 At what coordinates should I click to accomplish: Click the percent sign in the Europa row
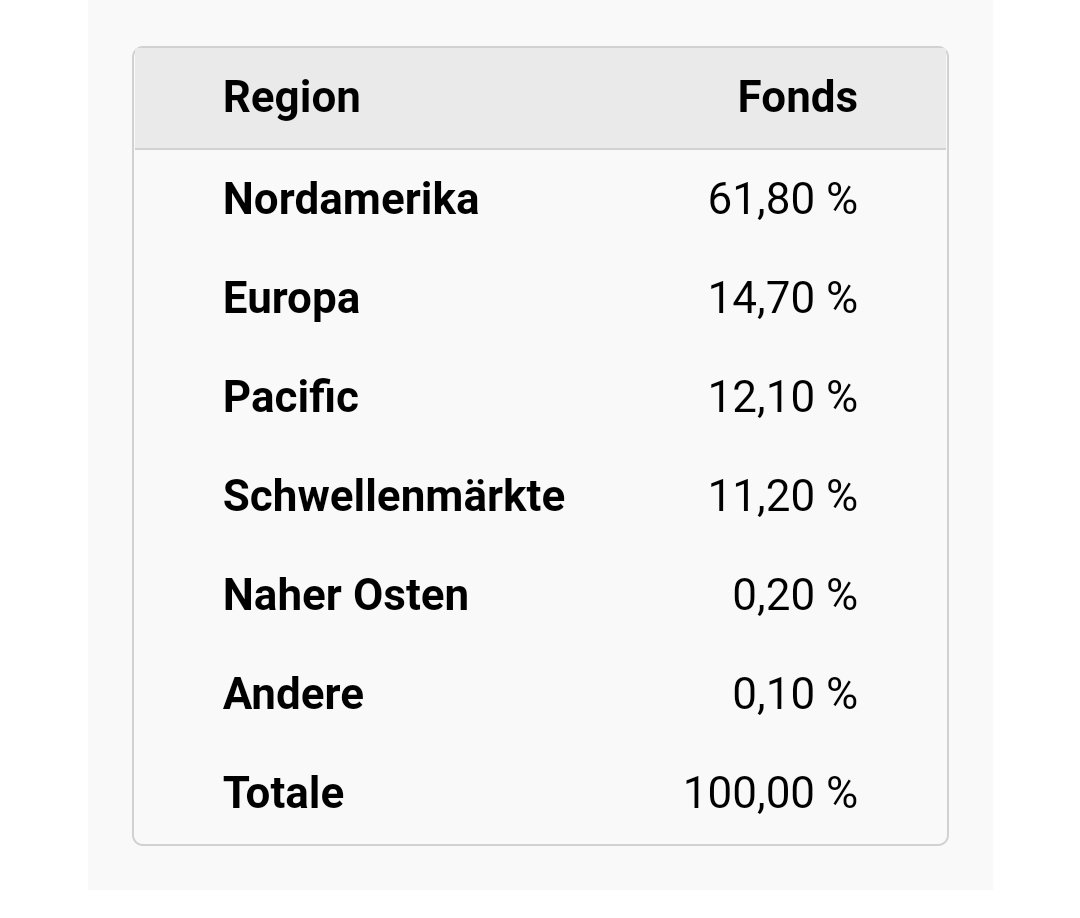click(842, 298)
